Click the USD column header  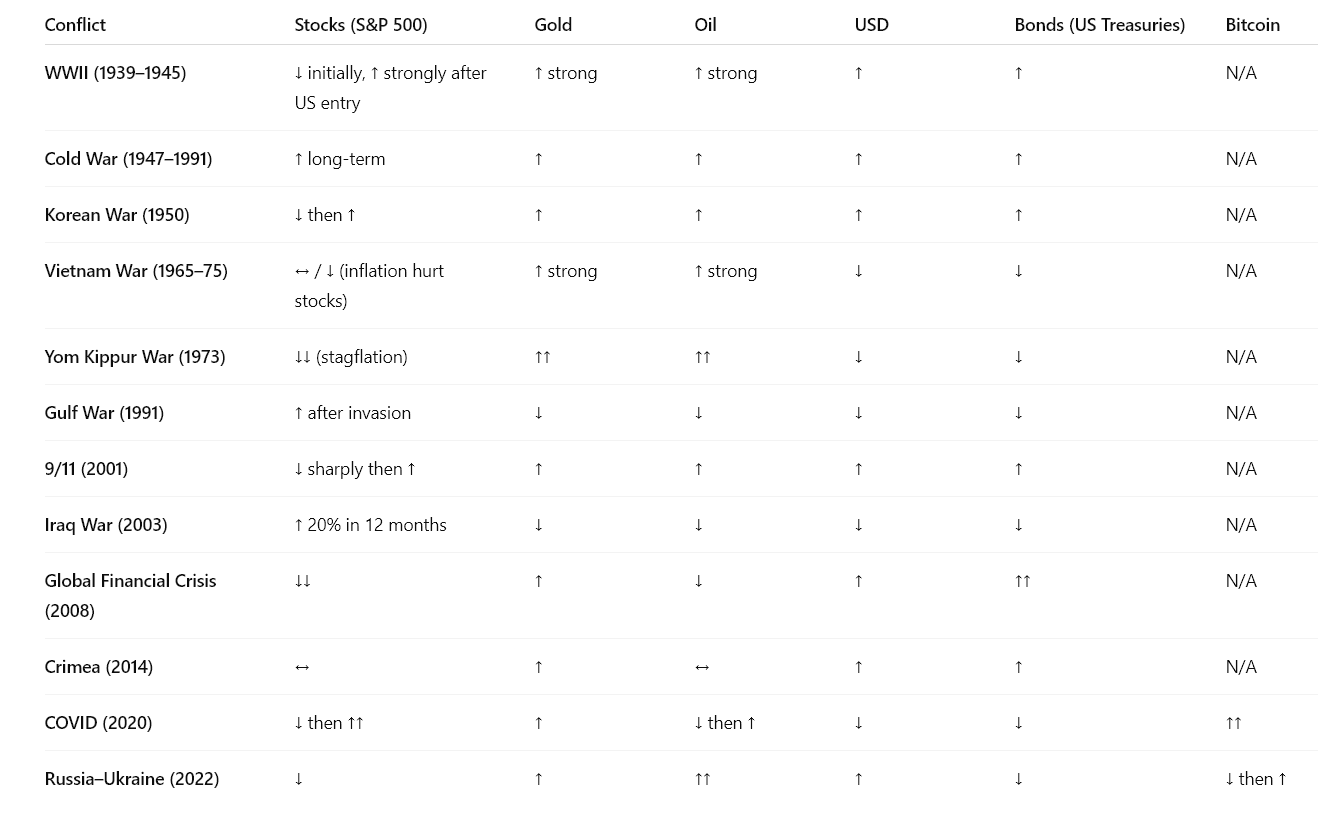(x=871, y=25)
